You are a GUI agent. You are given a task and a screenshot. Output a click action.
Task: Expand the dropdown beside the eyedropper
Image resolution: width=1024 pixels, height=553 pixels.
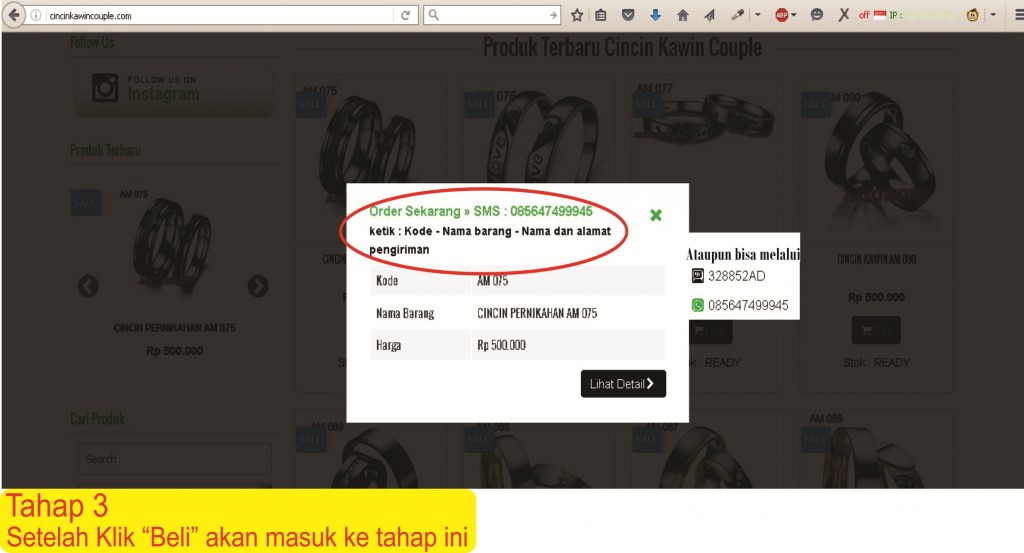(758, 14)
